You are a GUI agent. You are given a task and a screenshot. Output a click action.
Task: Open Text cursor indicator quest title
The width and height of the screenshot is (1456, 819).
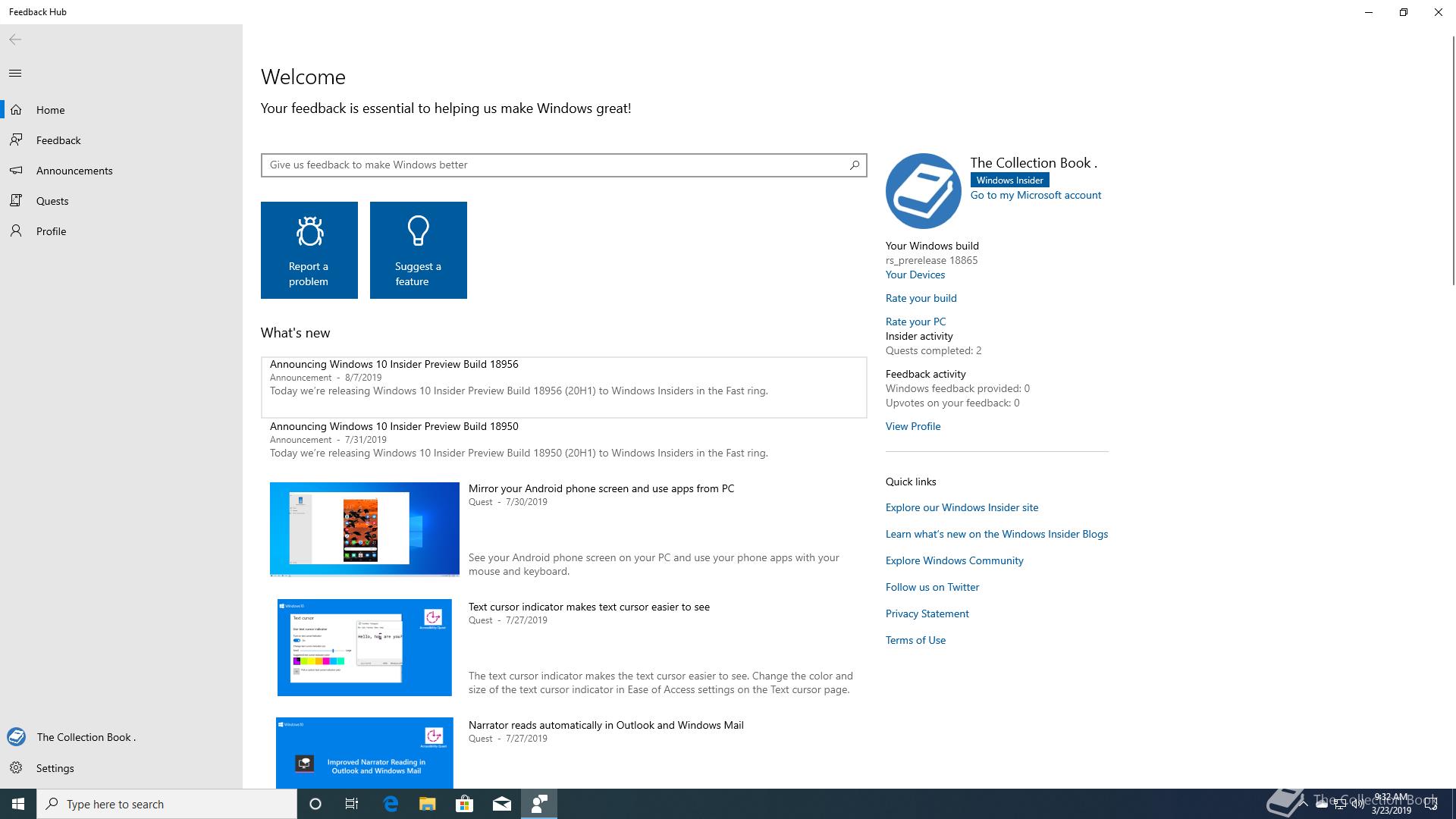pos(589,607)
